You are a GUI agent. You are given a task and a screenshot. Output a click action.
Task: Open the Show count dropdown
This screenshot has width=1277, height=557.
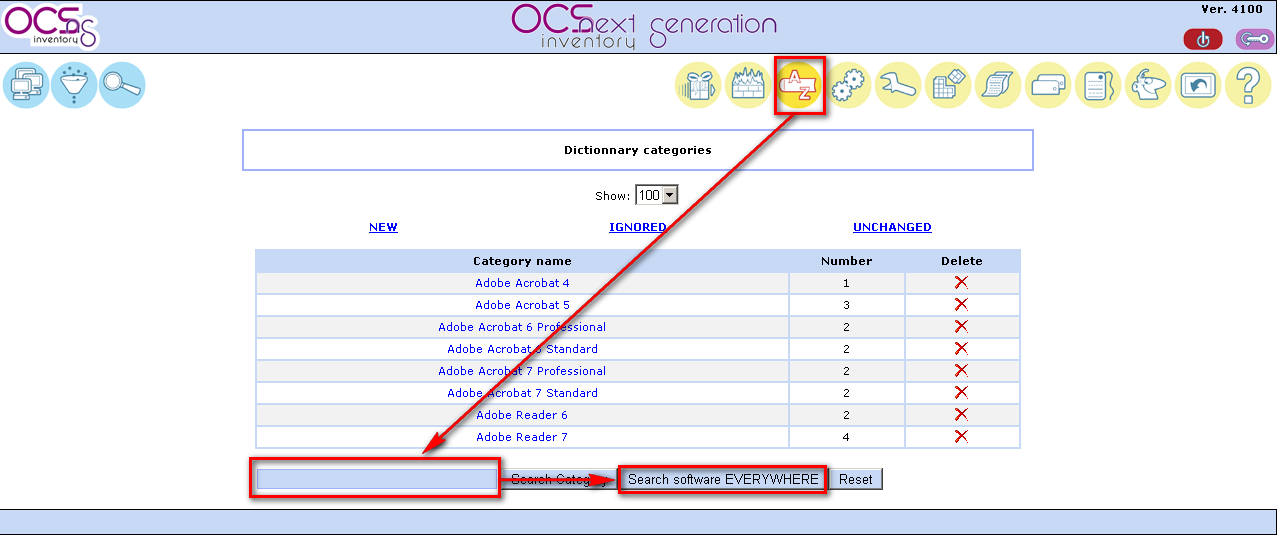pyautogui.click(x=657, y=195)
